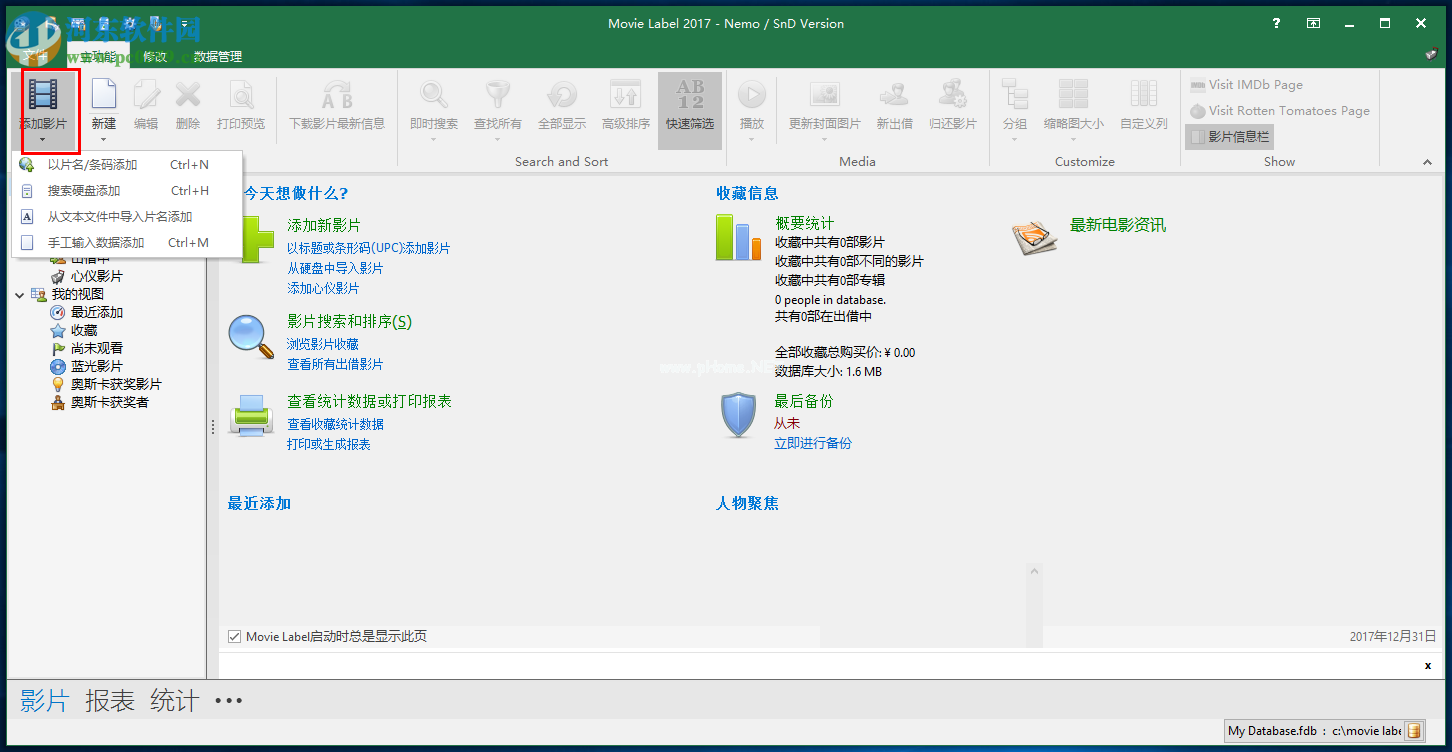Switch to the 修改 tab
The image size is (1452, 752).
[x=155, y=57]
